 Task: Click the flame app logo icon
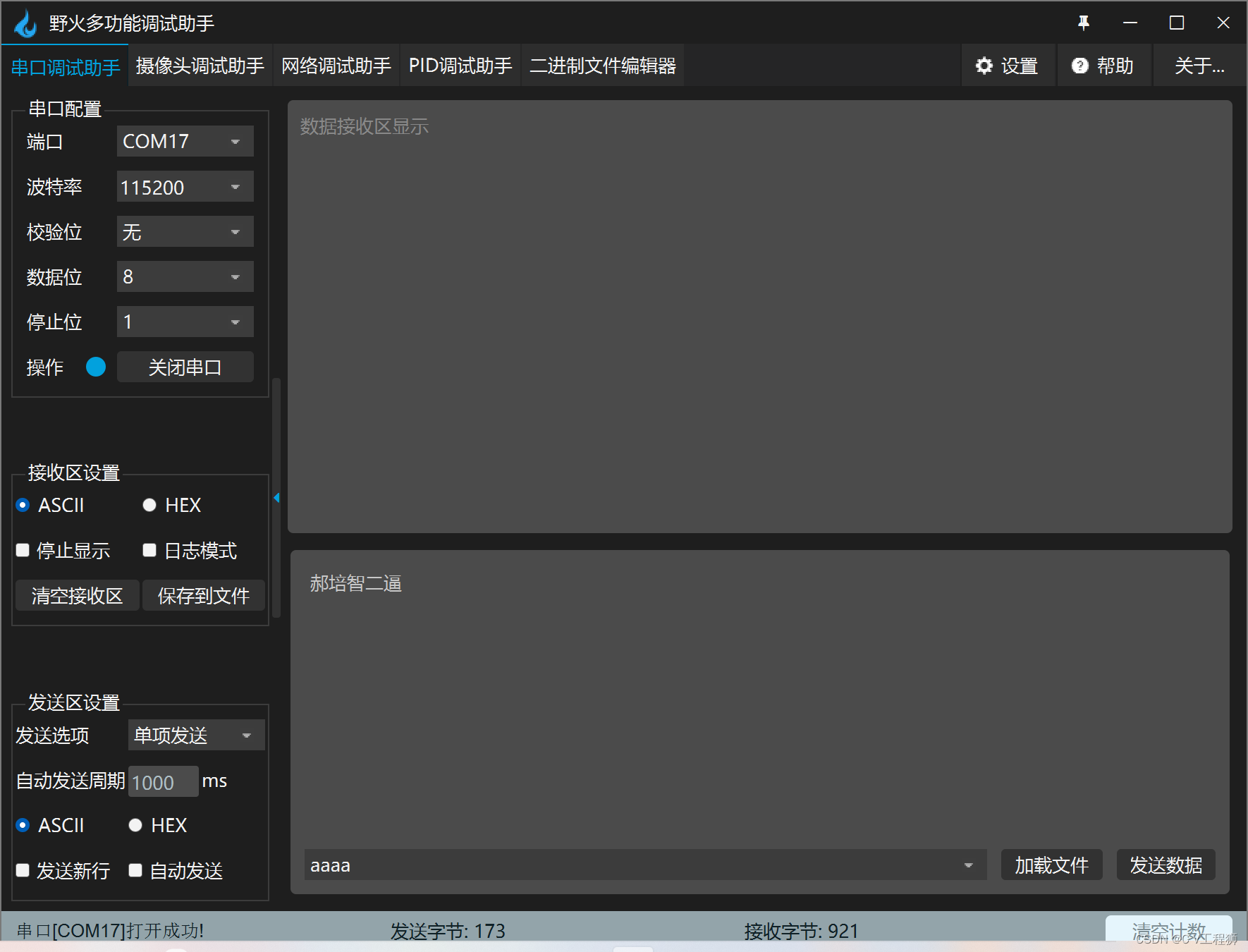[x=26, y=23]
